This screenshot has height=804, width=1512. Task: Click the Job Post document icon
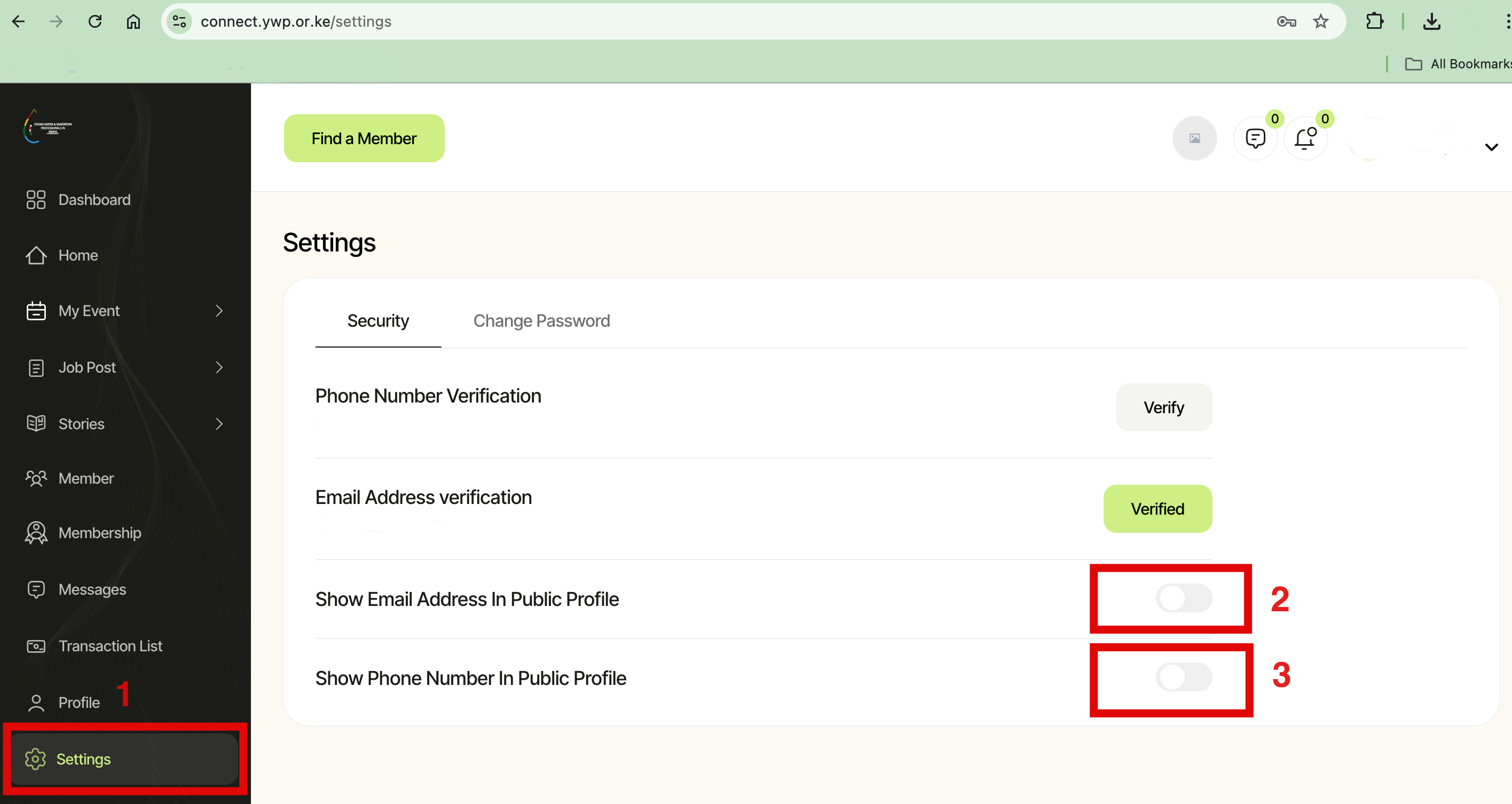(36, 367)
